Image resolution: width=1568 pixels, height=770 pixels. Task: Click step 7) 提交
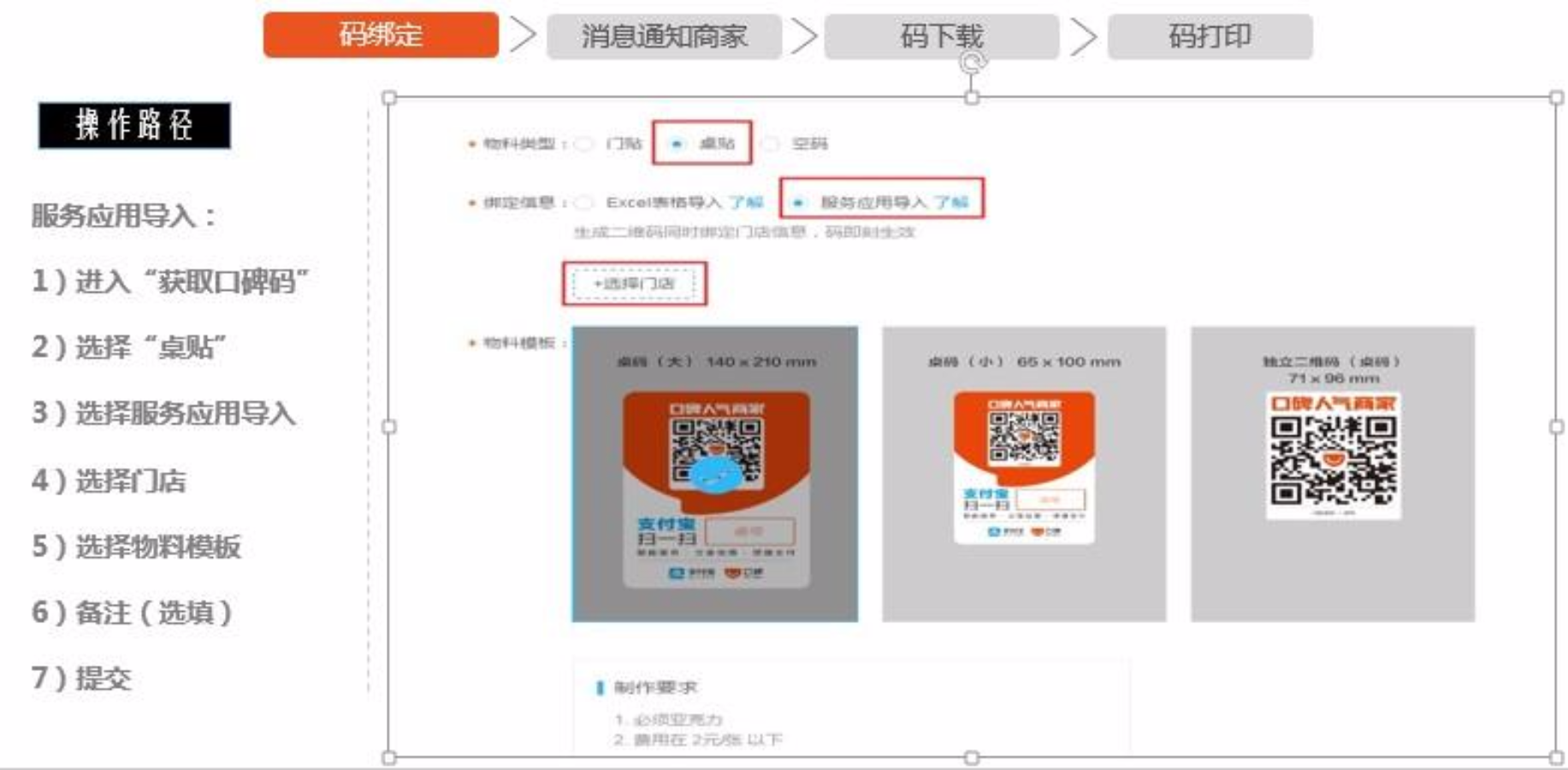81,678
